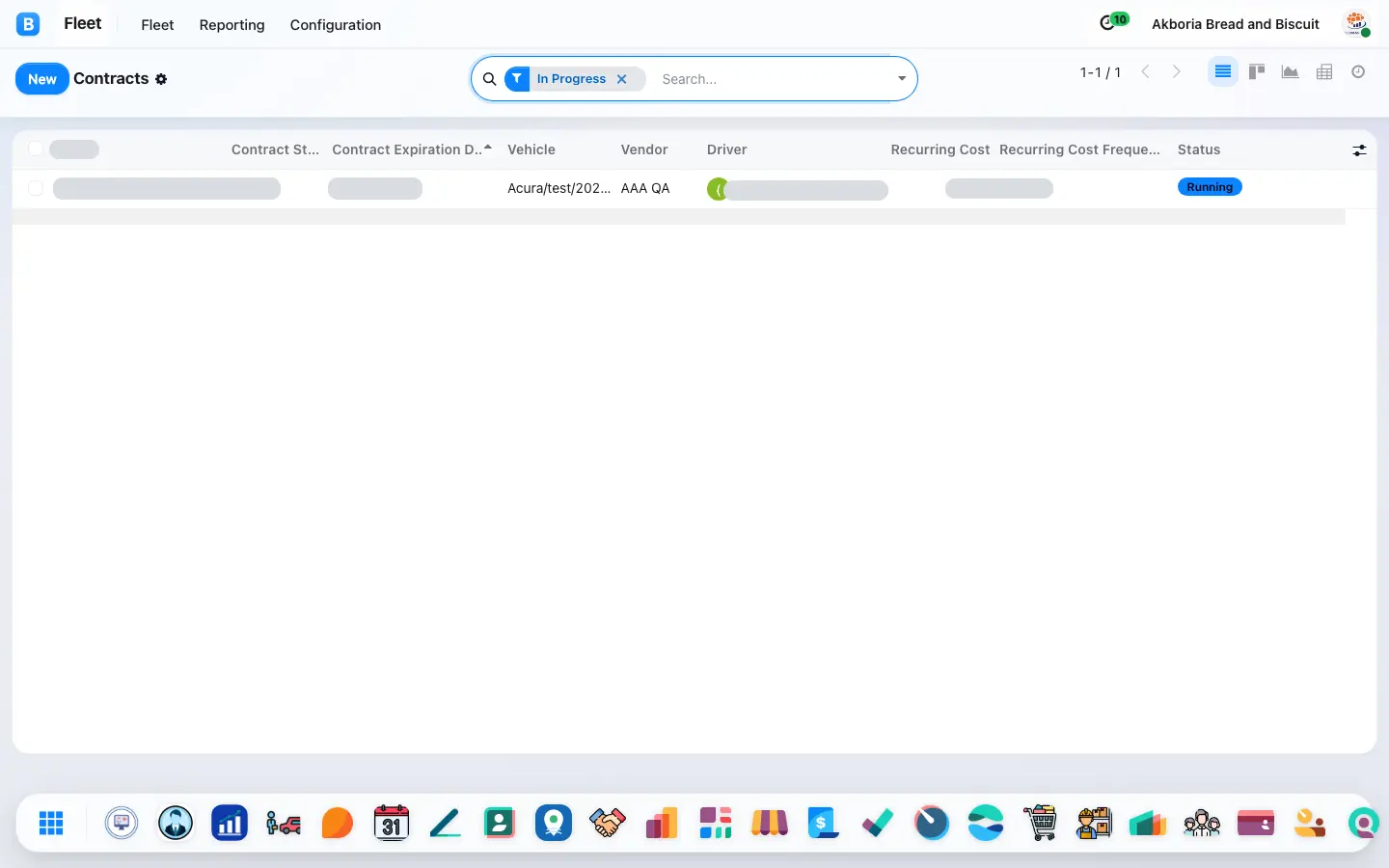Click the Running status badge

coord(1210,187)
